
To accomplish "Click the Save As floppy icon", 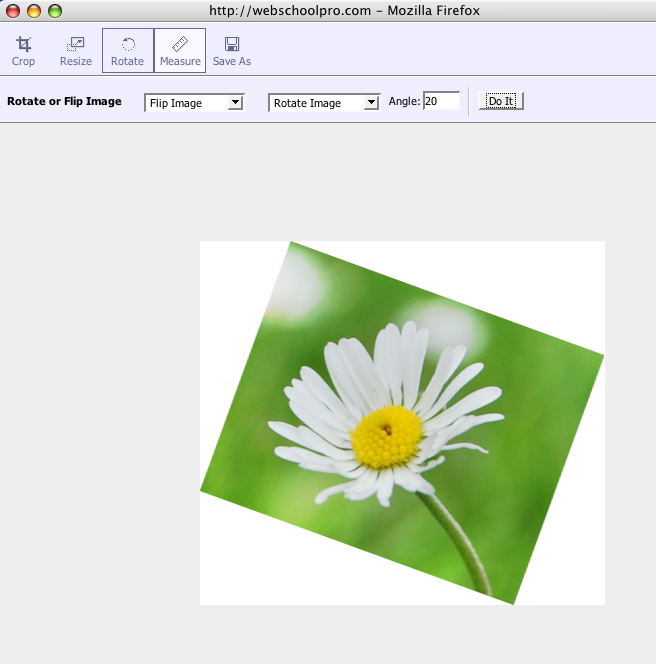I will point(232,44).
